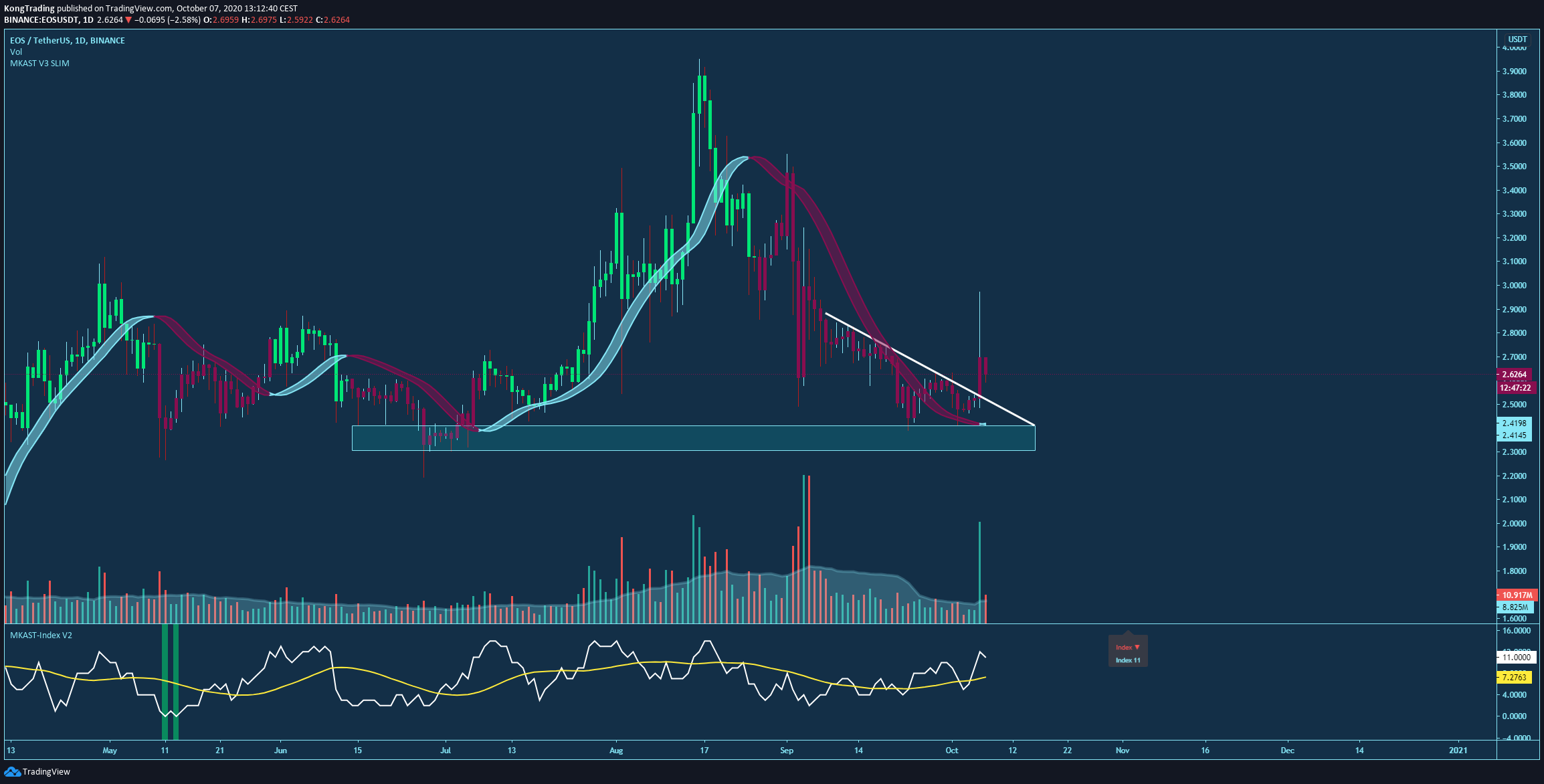Click the 12:47:22 countdown timer label
Image resolution: width=1544 pixels, height=784 pixels.
1515,388
